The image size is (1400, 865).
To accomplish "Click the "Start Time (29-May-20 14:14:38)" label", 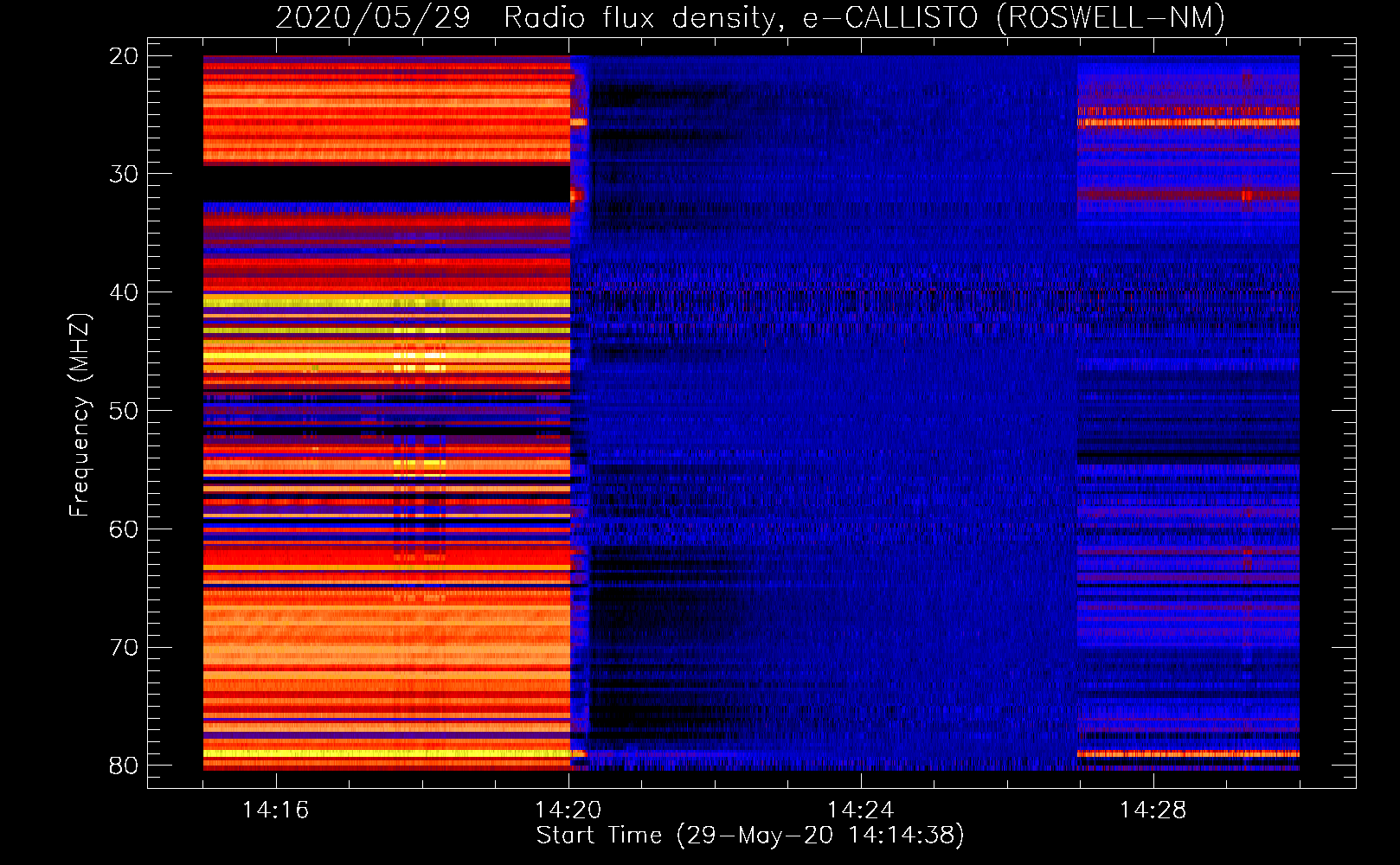I will (x=750, y=836).
